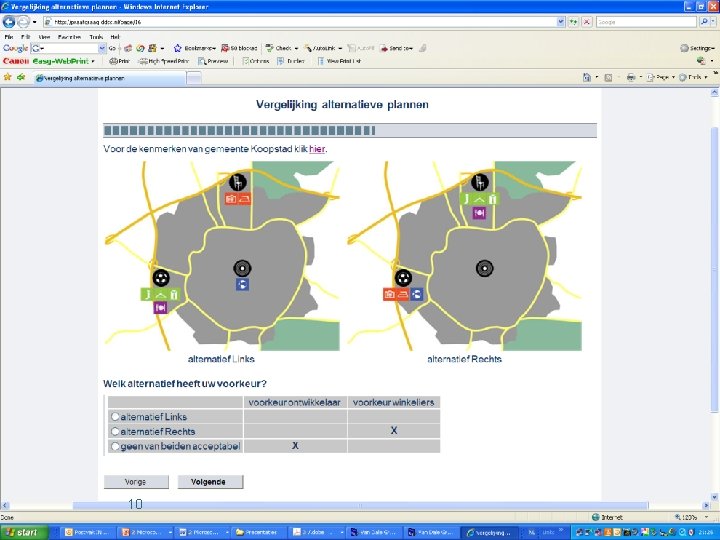Open Bookmarks in the Google toolbar
This screenshot has width=720, height=540.
click(195, 48)
